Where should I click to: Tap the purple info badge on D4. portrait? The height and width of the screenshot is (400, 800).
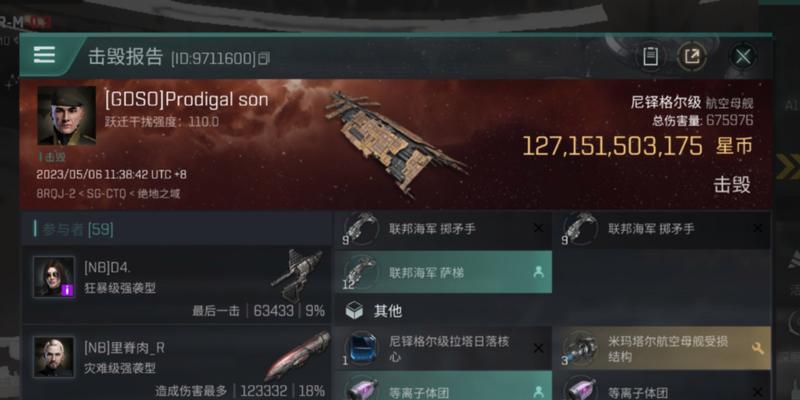click(68, 290)
